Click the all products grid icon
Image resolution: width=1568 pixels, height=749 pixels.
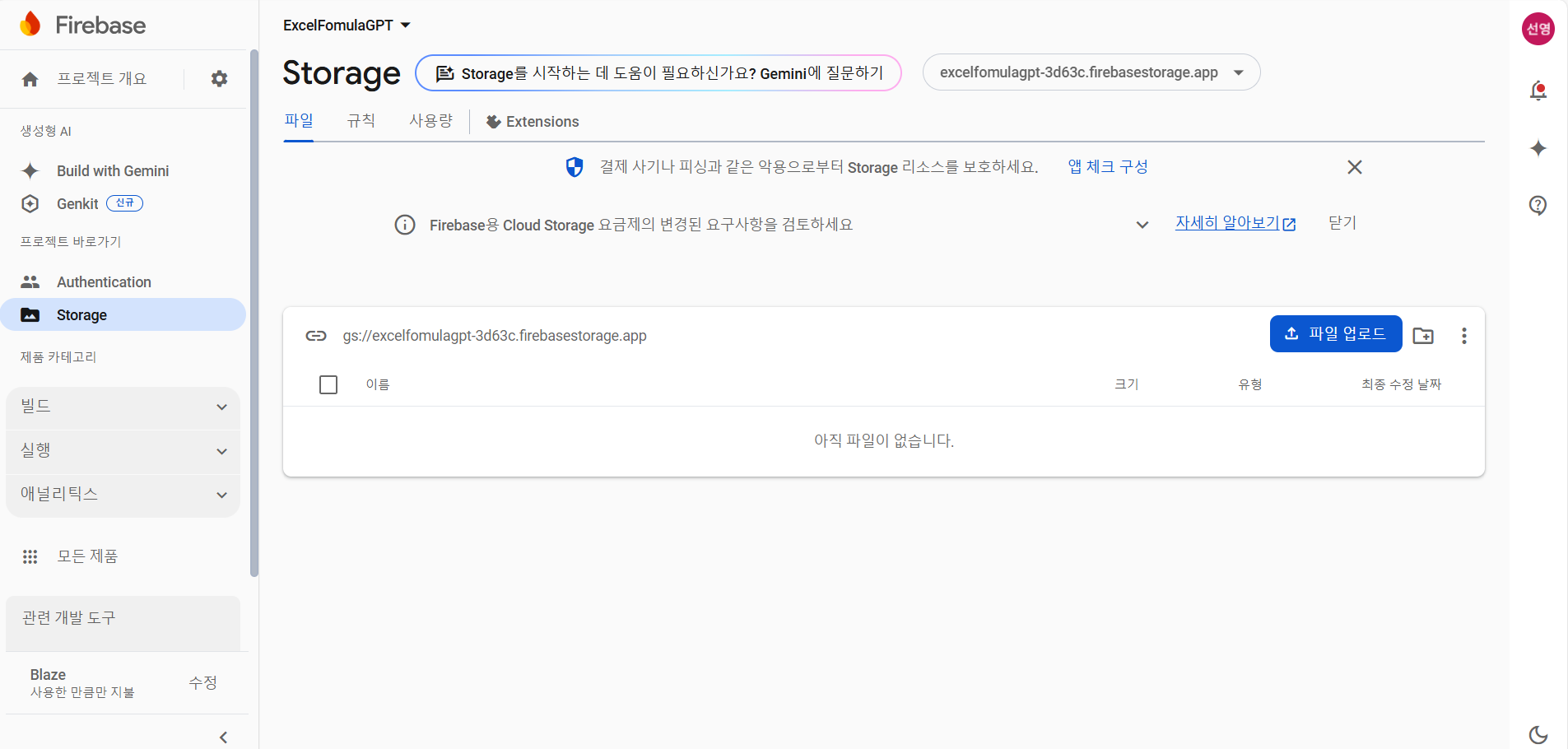[x=30, y=557]
